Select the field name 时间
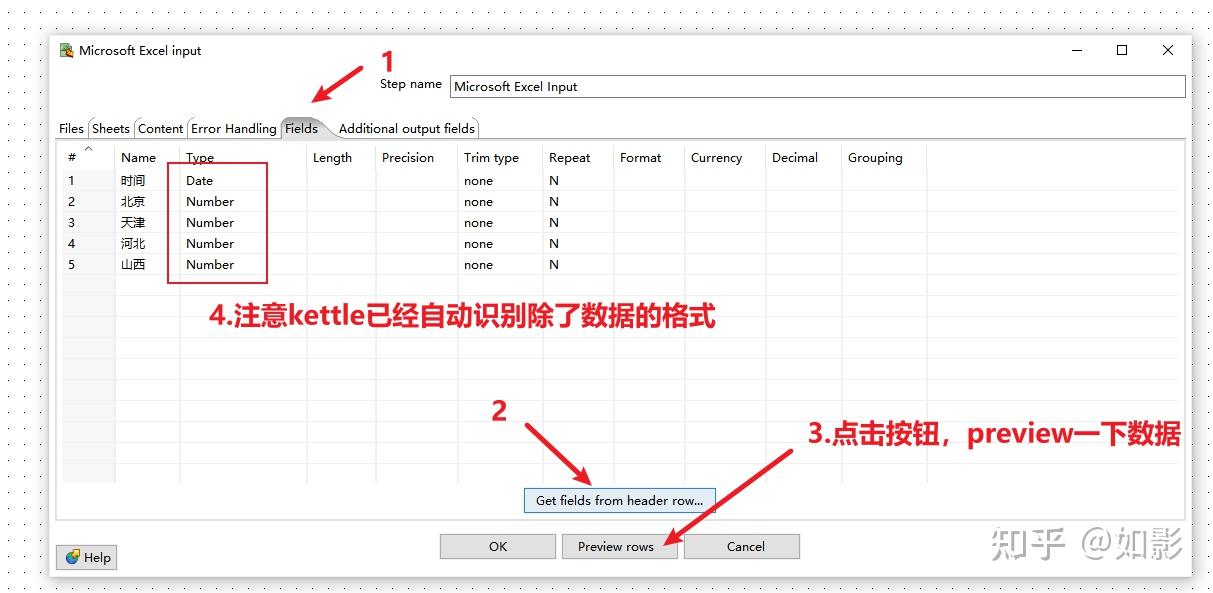1213x593 pixels. 133,181
